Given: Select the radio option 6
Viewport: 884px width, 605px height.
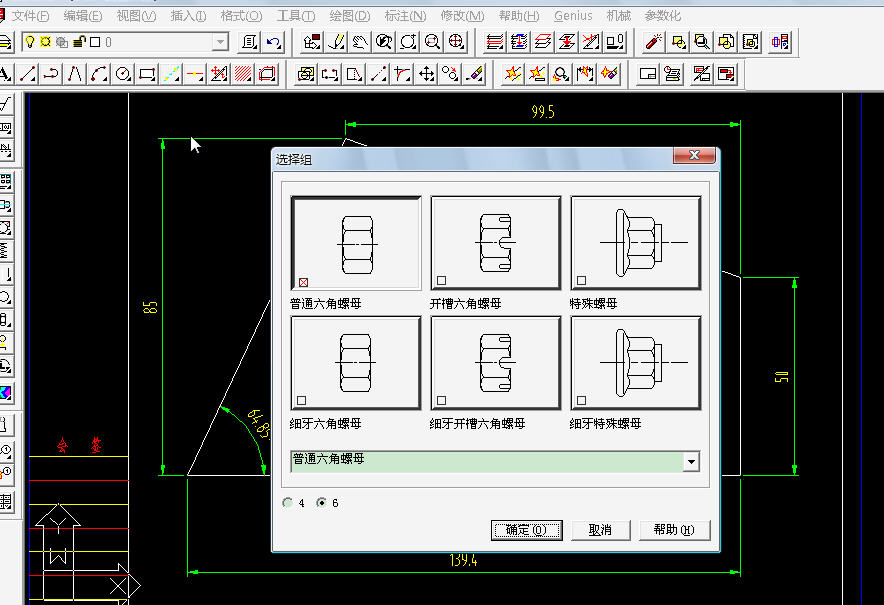Looking at the screenshot, I should (321, 502).
